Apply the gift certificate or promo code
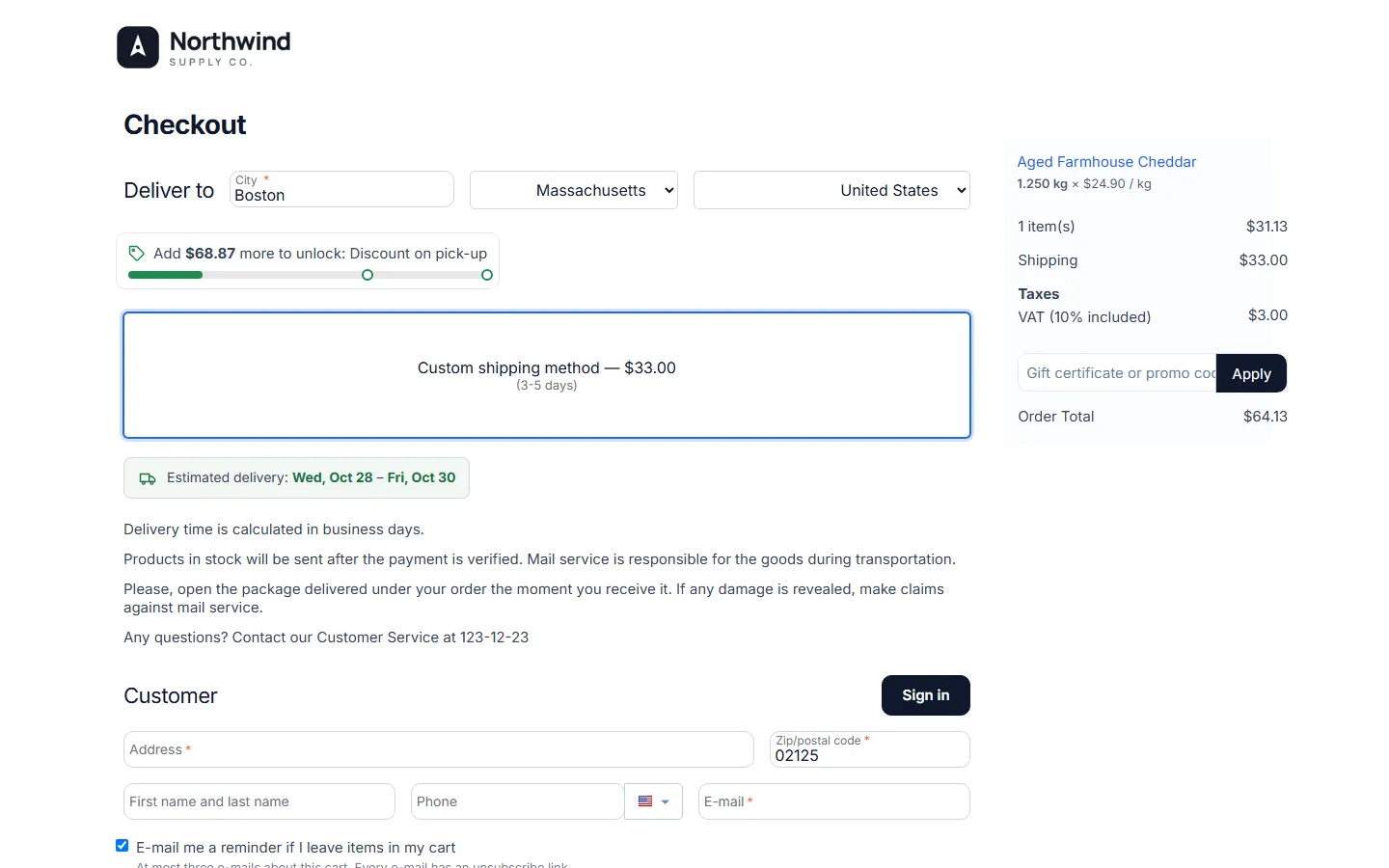The width and height of the screenshot is (1389, 868). [x=1251, y=373]
